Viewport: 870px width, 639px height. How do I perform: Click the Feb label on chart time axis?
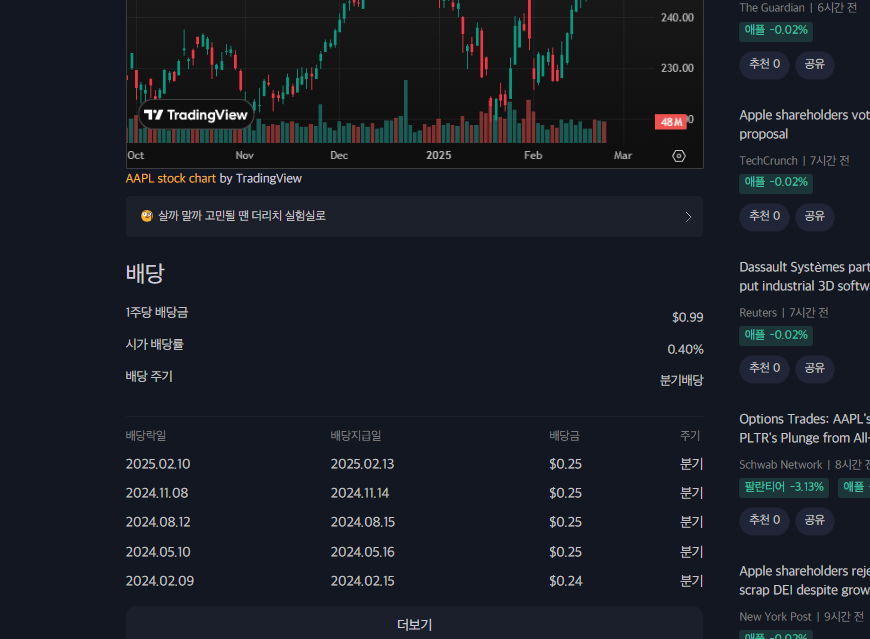click(533, 155)
